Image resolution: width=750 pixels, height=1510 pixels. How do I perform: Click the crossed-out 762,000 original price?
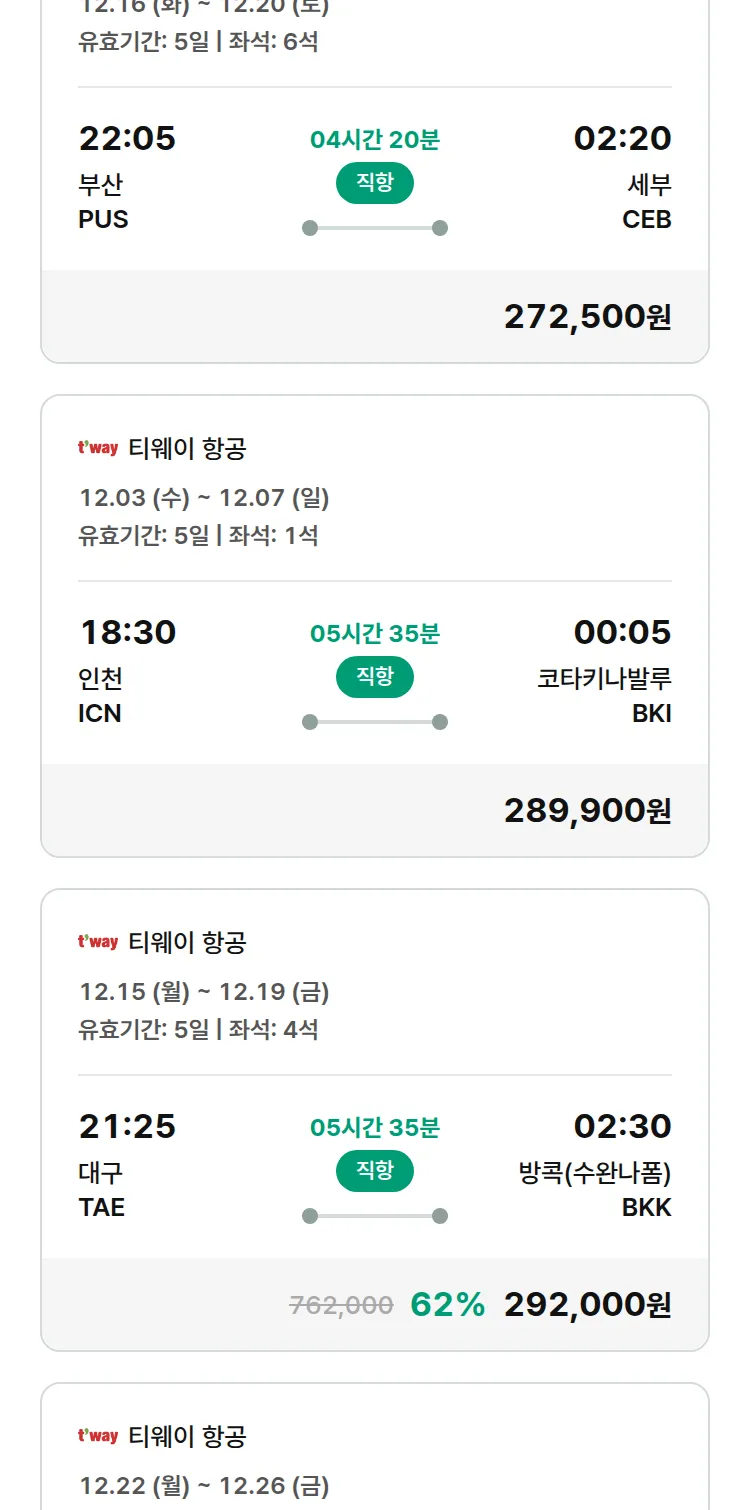[x=341, y=1305]
